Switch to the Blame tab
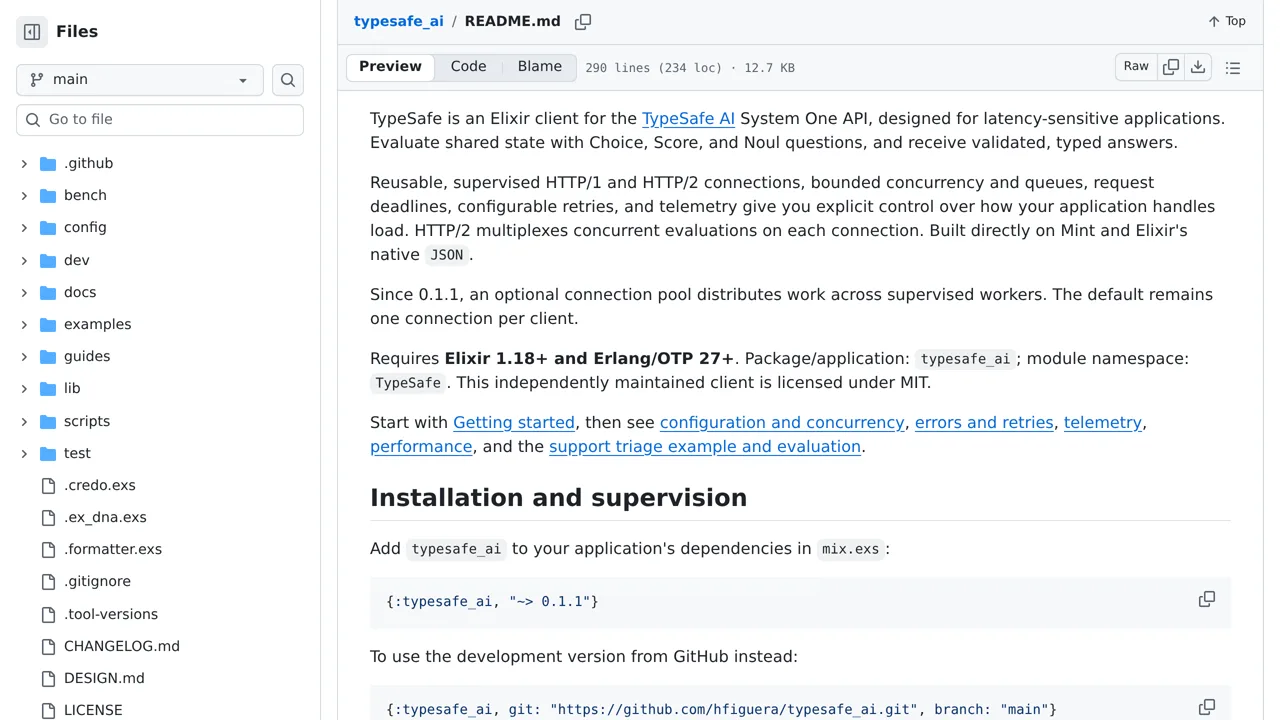Image resolution: width=1280 pixels, height=720 pixels. [540, 67]
